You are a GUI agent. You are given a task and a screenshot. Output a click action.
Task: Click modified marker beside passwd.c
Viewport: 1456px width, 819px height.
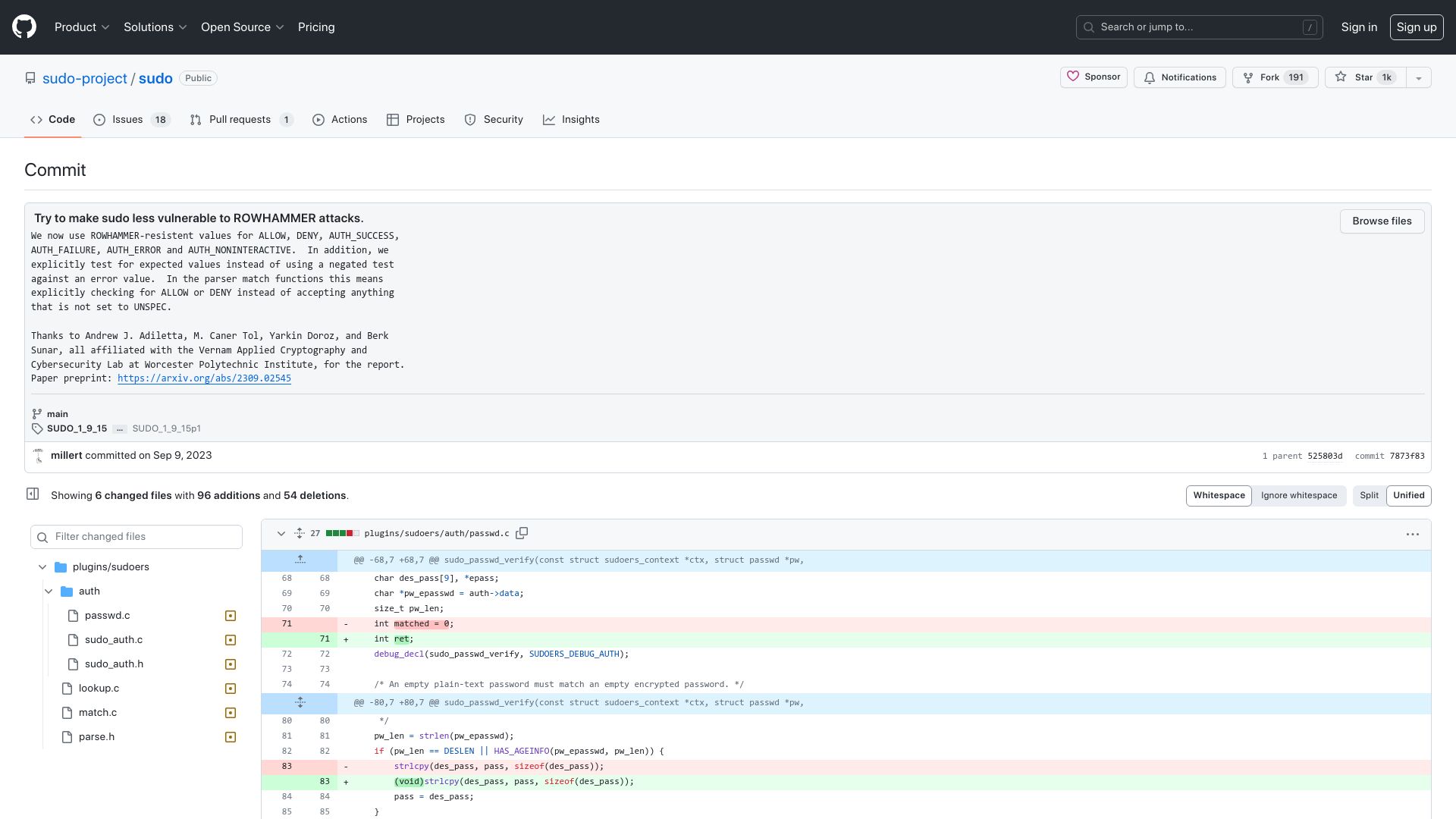pos(231,616)
